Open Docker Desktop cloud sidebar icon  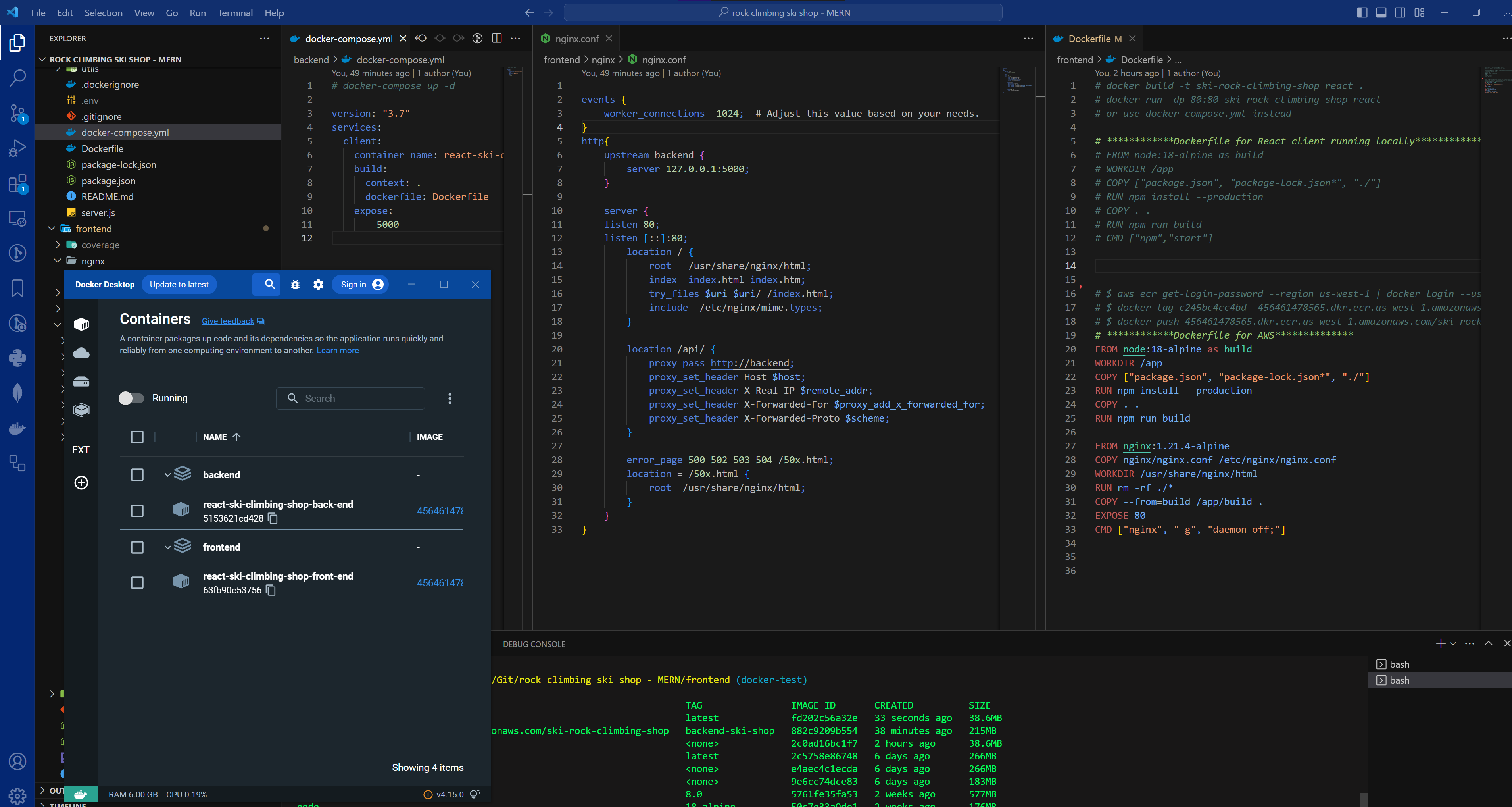pos(81,353)
